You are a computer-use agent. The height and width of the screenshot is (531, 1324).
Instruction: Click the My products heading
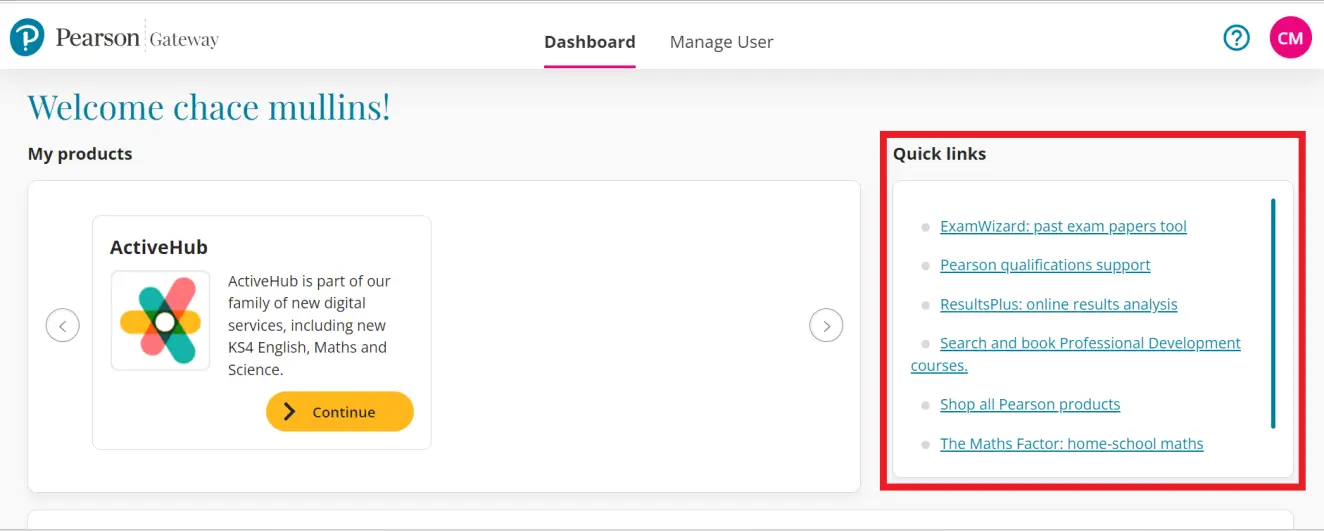tap(80, 154)
